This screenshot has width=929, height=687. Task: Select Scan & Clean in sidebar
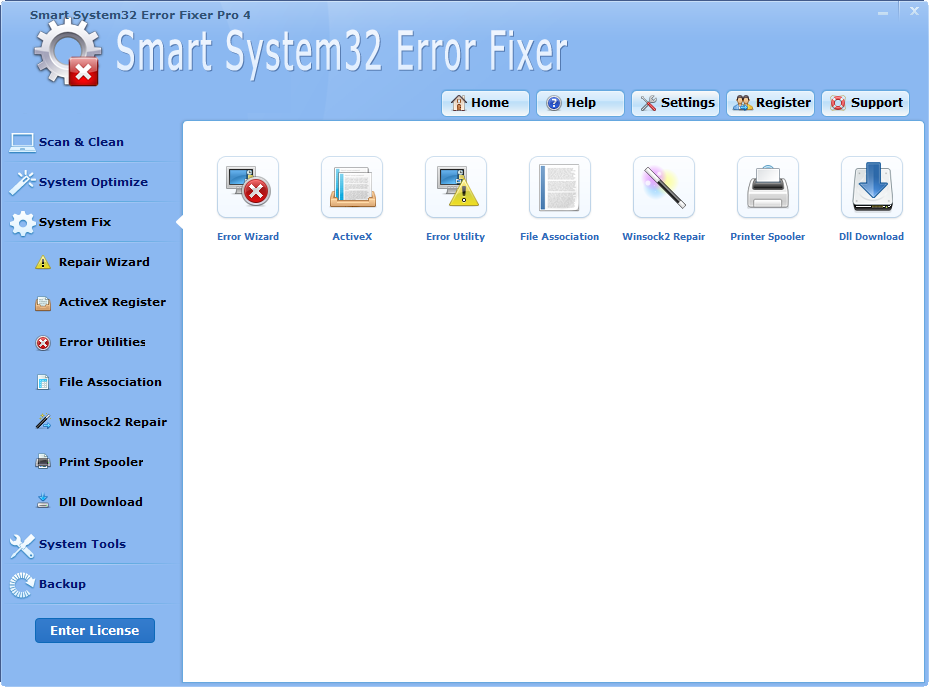pos(81,142)
